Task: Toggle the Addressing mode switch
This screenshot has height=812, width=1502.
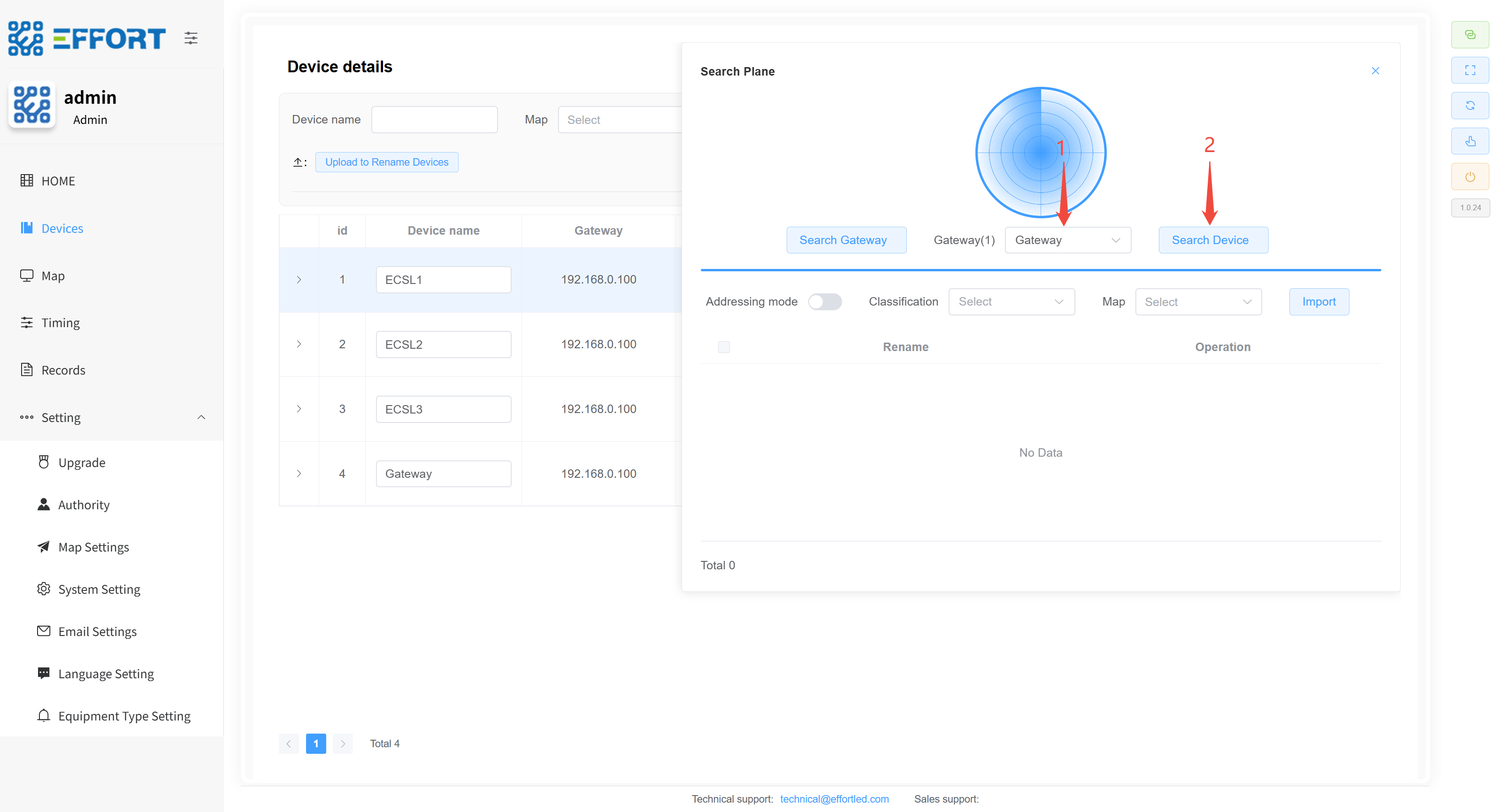Action: 825,301
